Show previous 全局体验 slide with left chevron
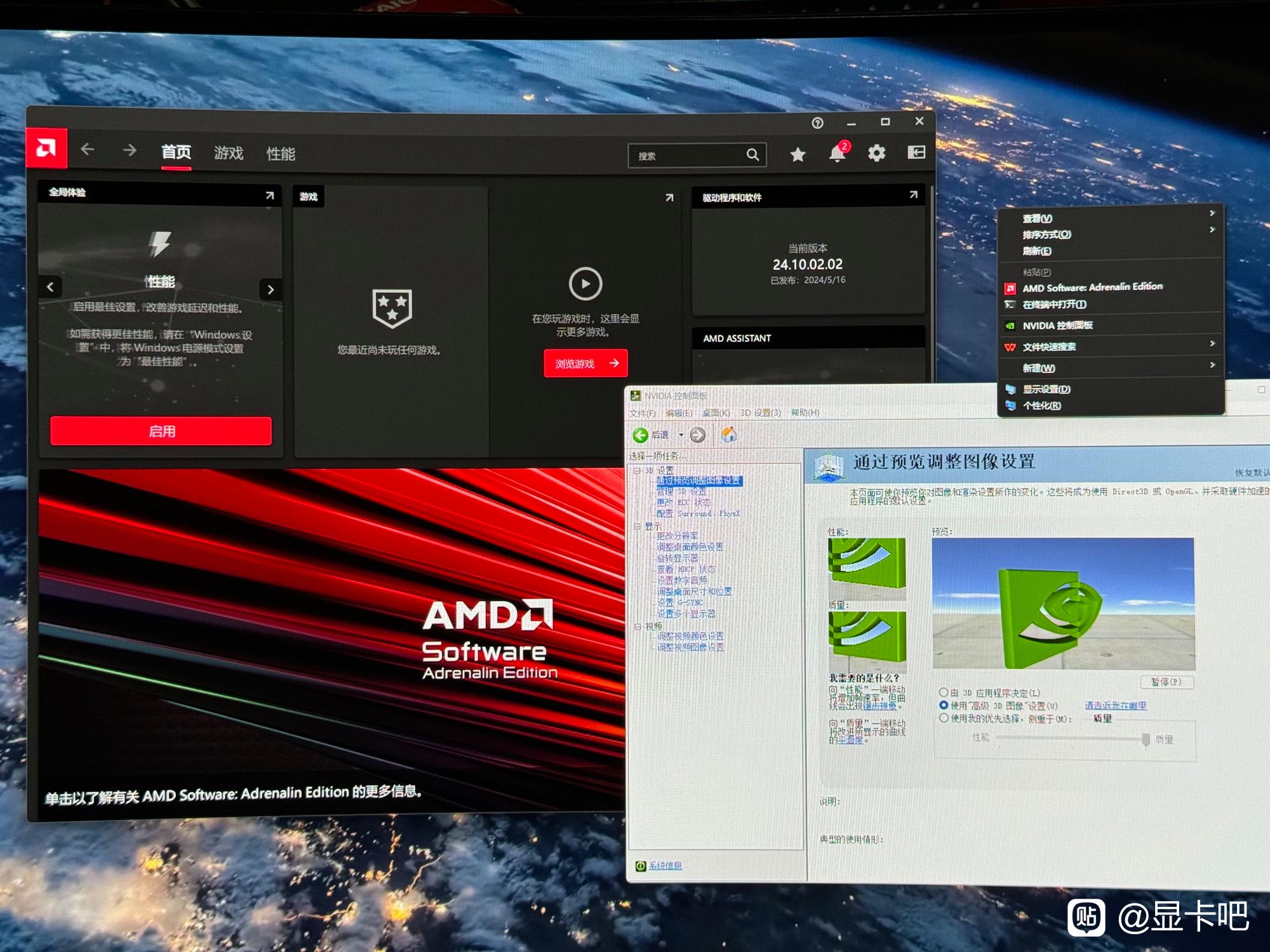 50,287
